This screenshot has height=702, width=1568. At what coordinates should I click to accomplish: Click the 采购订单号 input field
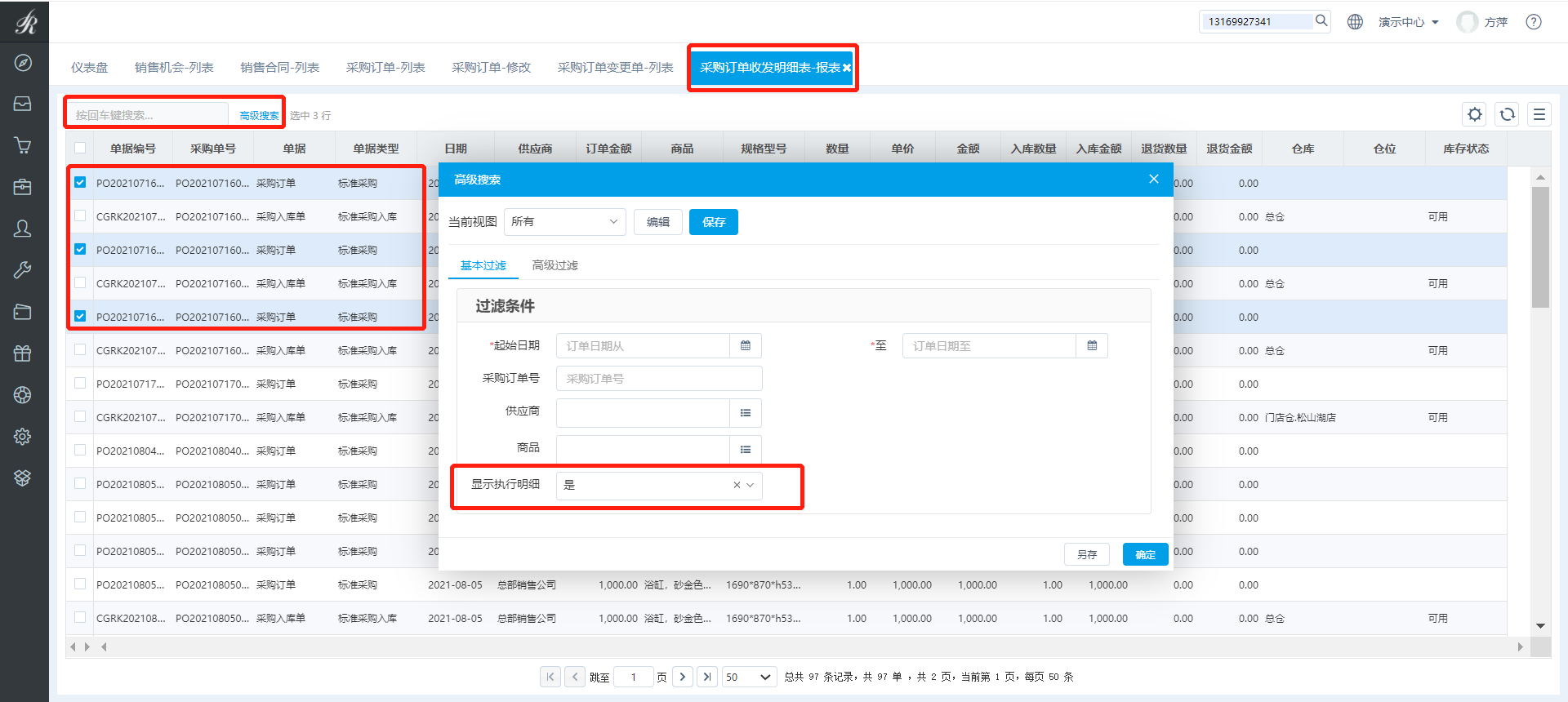pyautogui.click(x=659, y=379)
